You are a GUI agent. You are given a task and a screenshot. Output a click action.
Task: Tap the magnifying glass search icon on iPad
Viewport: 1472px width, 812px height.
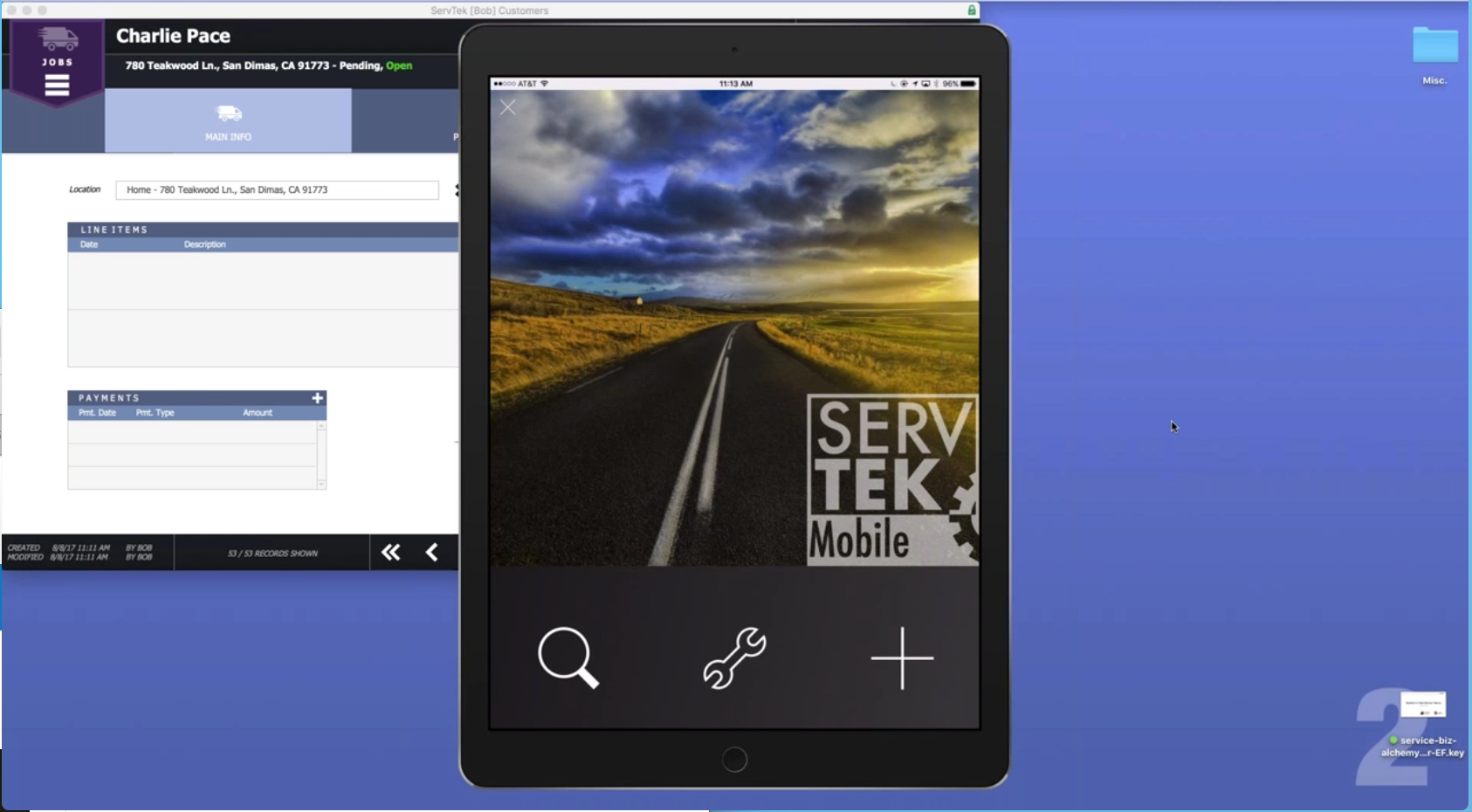click(x=568, y=657)
